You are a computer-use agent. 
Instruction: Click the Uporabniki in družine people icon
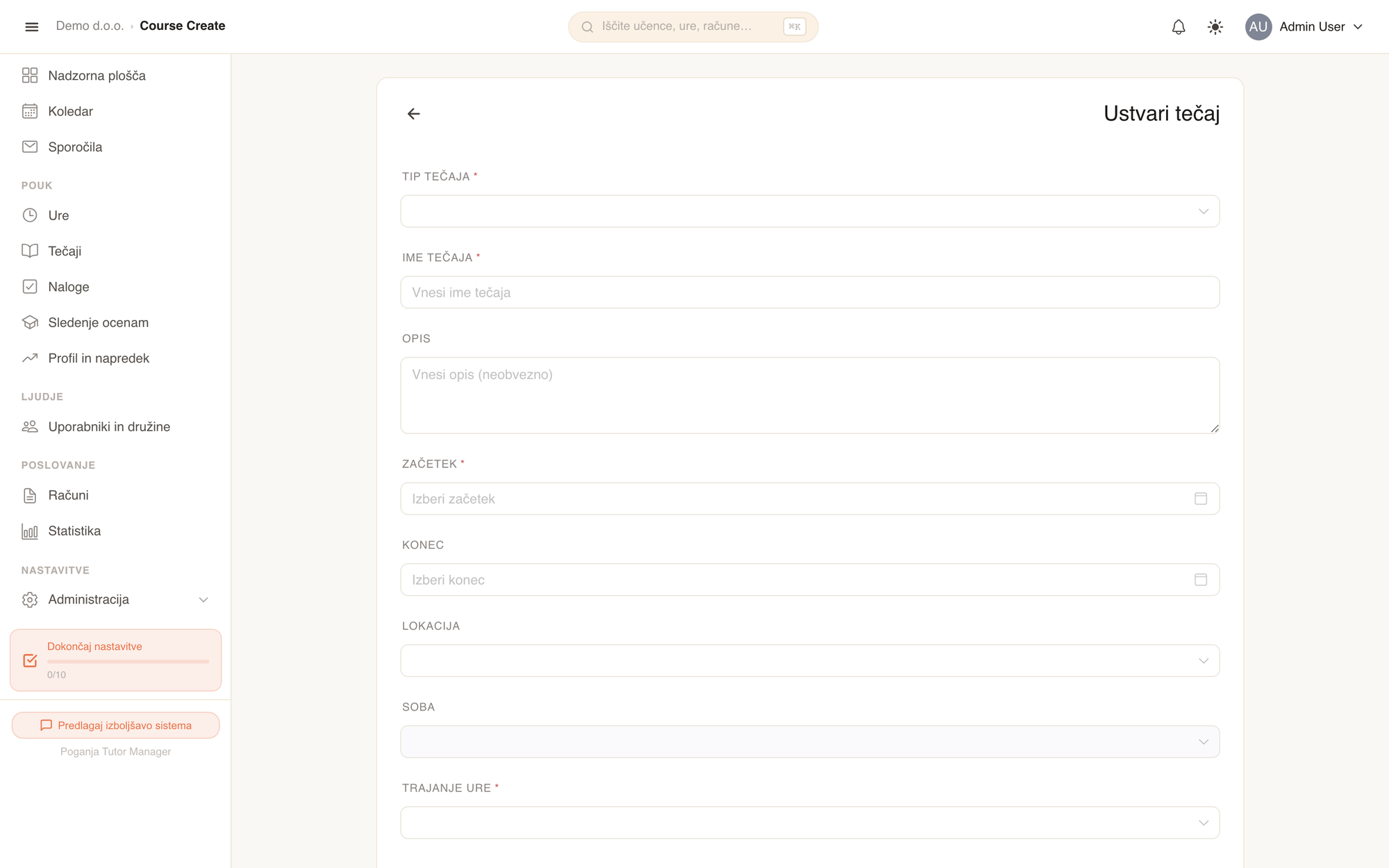30,426
